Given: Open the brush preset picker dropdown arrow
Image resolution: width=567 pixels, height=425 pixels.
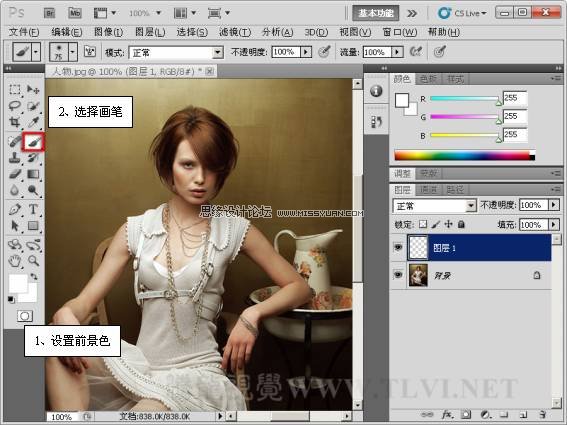Looking at the screenshot, I should click(x=72, y=52).
